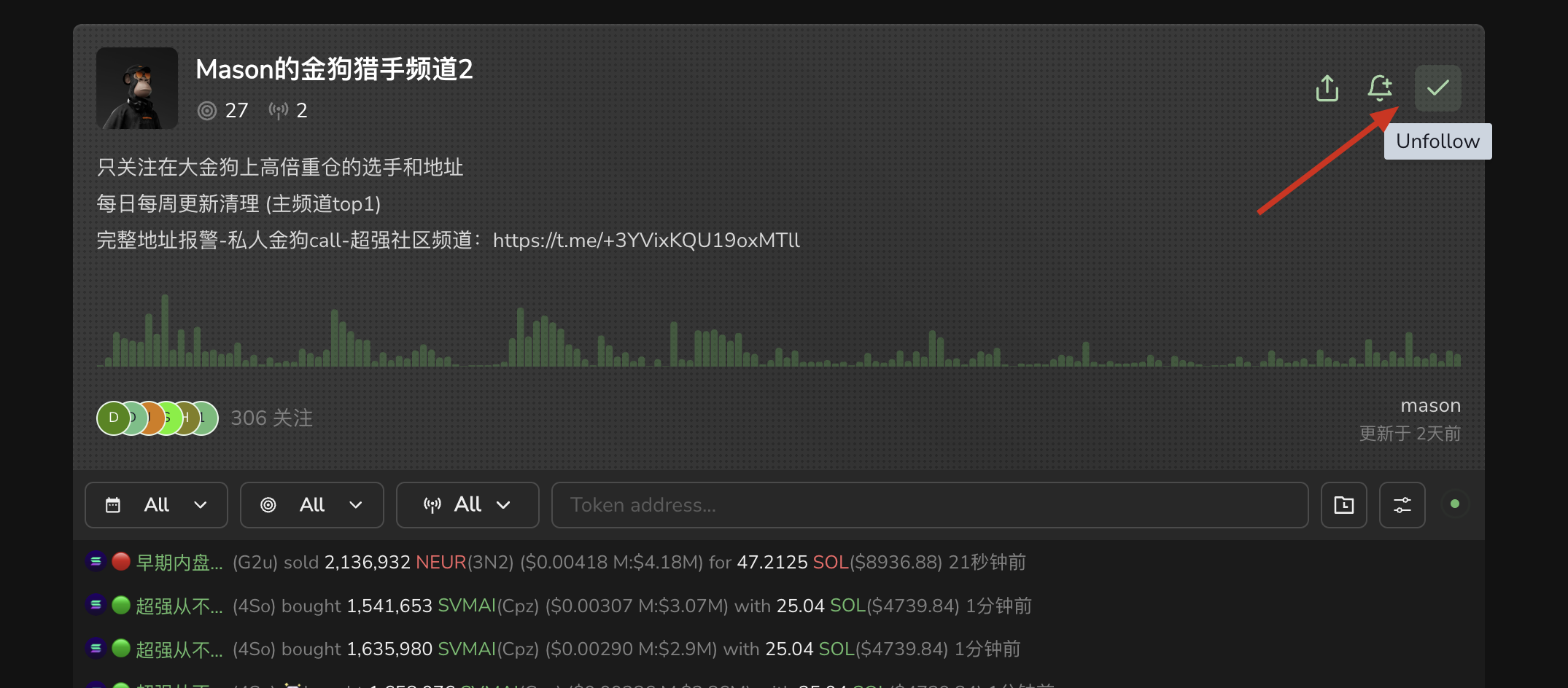Open the folder icon next to the token field
This screenshot has width=1568, height=688.
[x=1343, y=505]
